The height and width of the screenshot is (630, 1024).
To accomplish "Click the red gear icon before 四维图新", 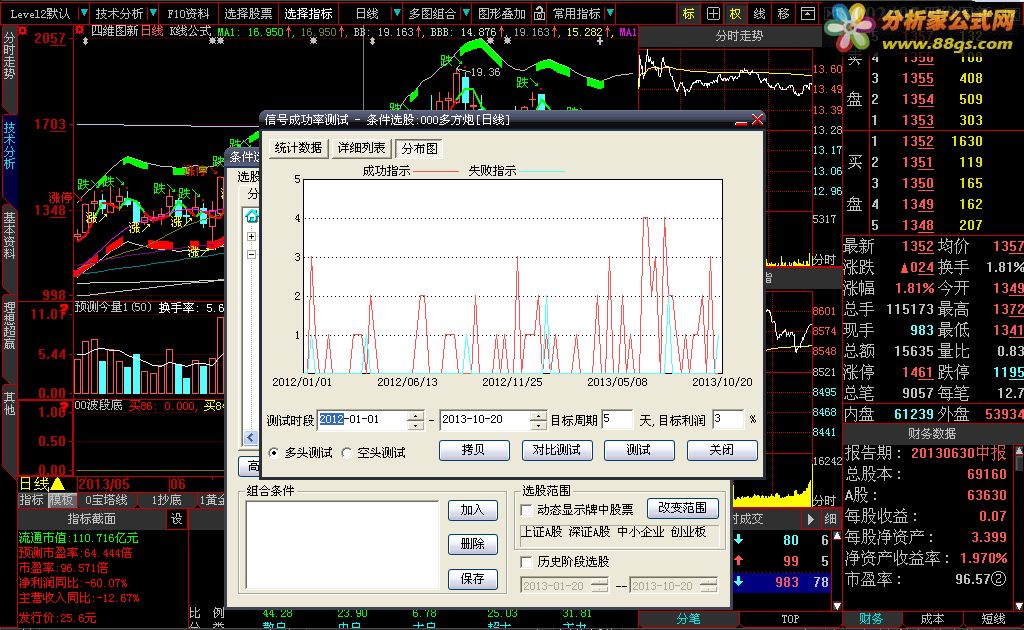I will pos(80,30).
